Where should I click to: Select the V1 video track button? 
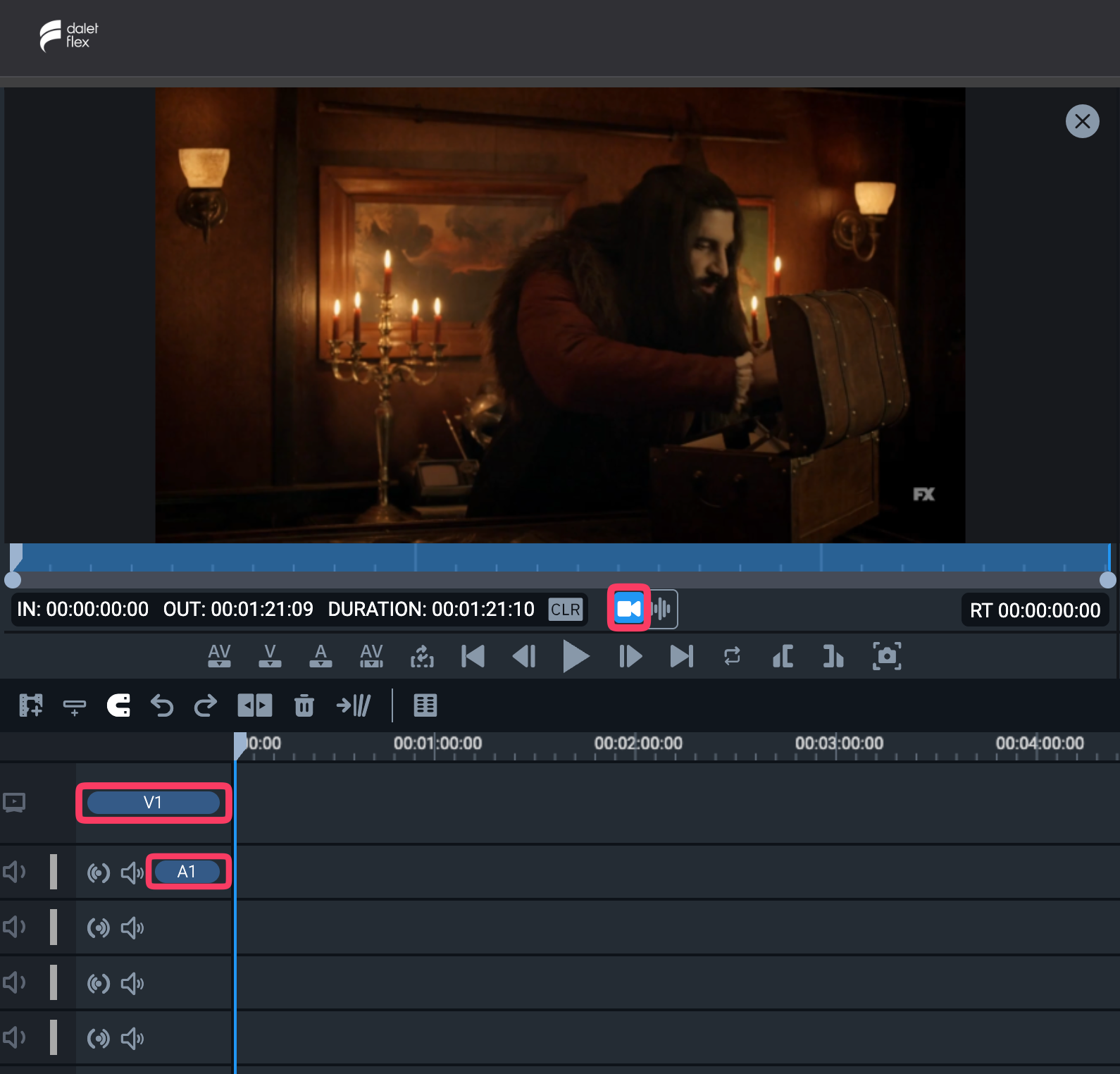(x=153, y=803)
